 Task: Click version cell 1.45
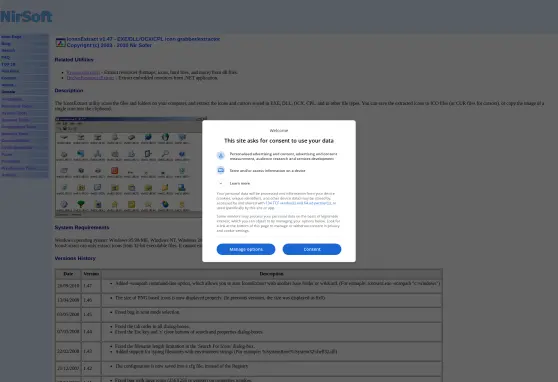[91, 314]
